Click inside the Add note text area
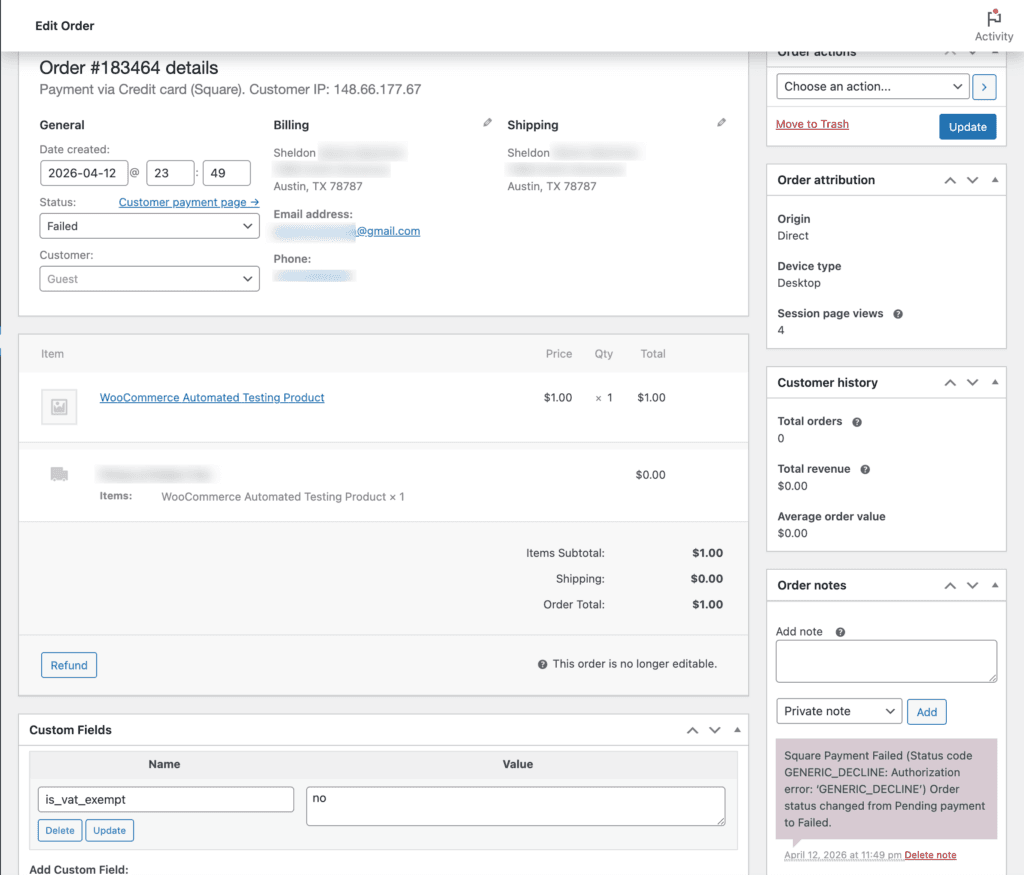The image size is (1024, 875). [886, 660]
